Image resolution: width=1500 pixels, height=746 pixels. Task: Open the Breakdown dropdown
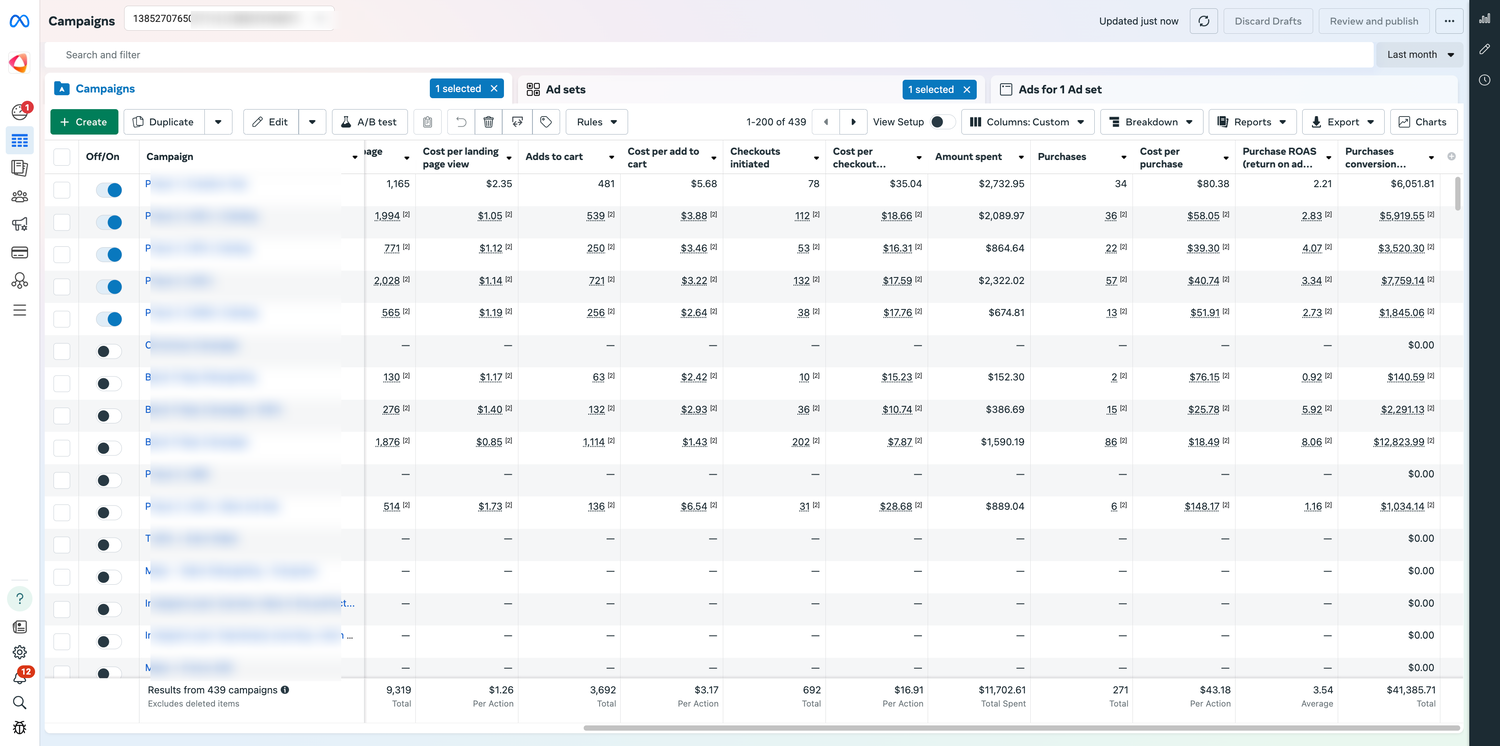(1152, 122)
